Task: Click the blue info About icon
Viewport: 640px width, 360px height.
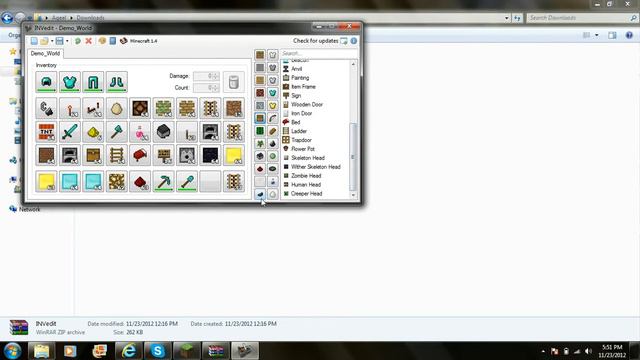Action: coord(354,41)
